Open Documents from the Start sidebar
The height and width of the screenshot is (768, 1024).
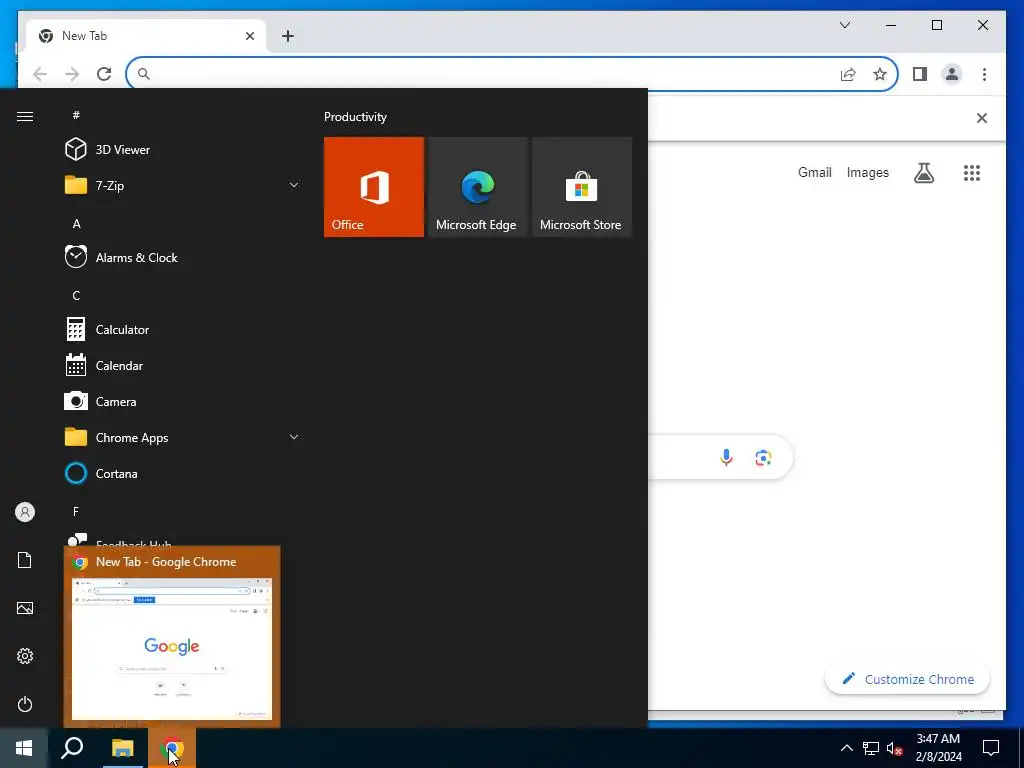pos(25,560)
